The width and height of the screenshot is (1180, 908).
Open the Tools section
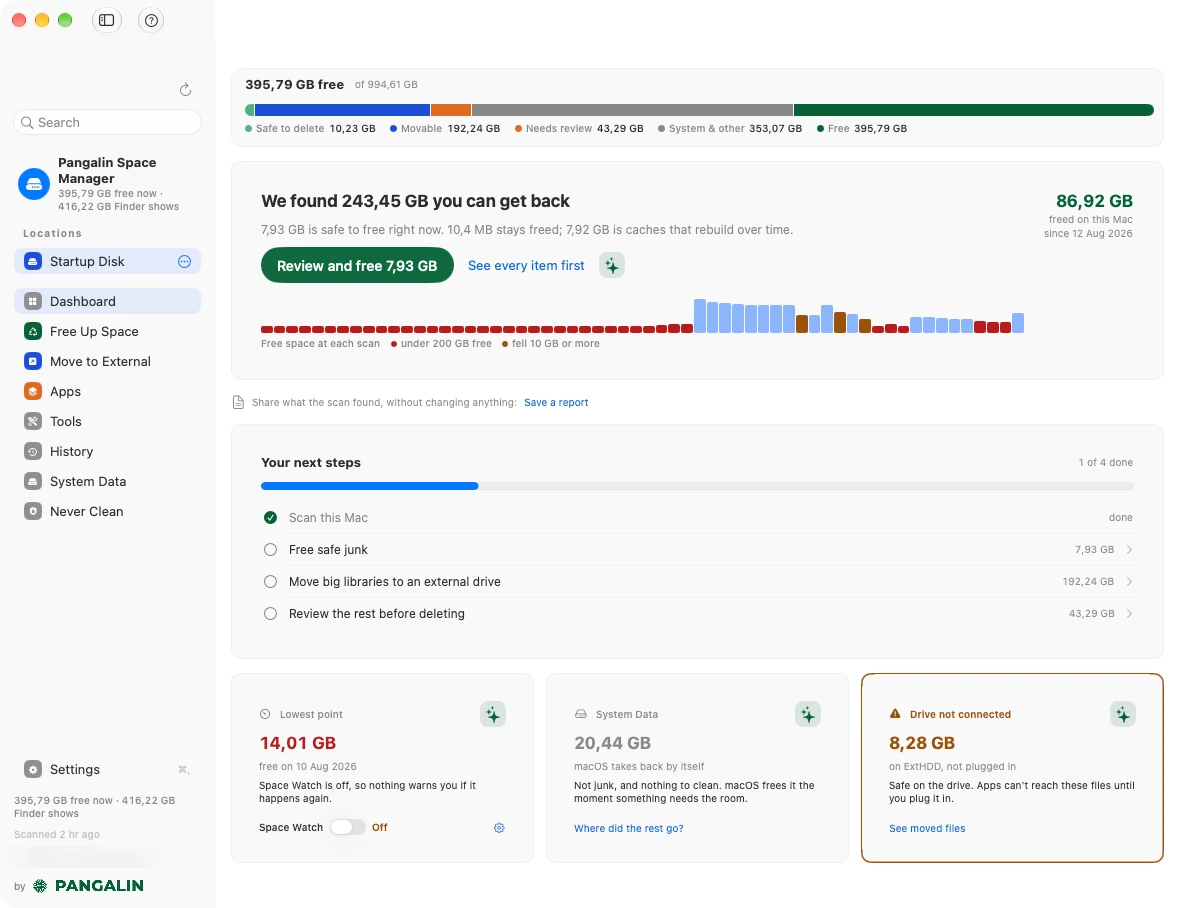coord(107,421)
